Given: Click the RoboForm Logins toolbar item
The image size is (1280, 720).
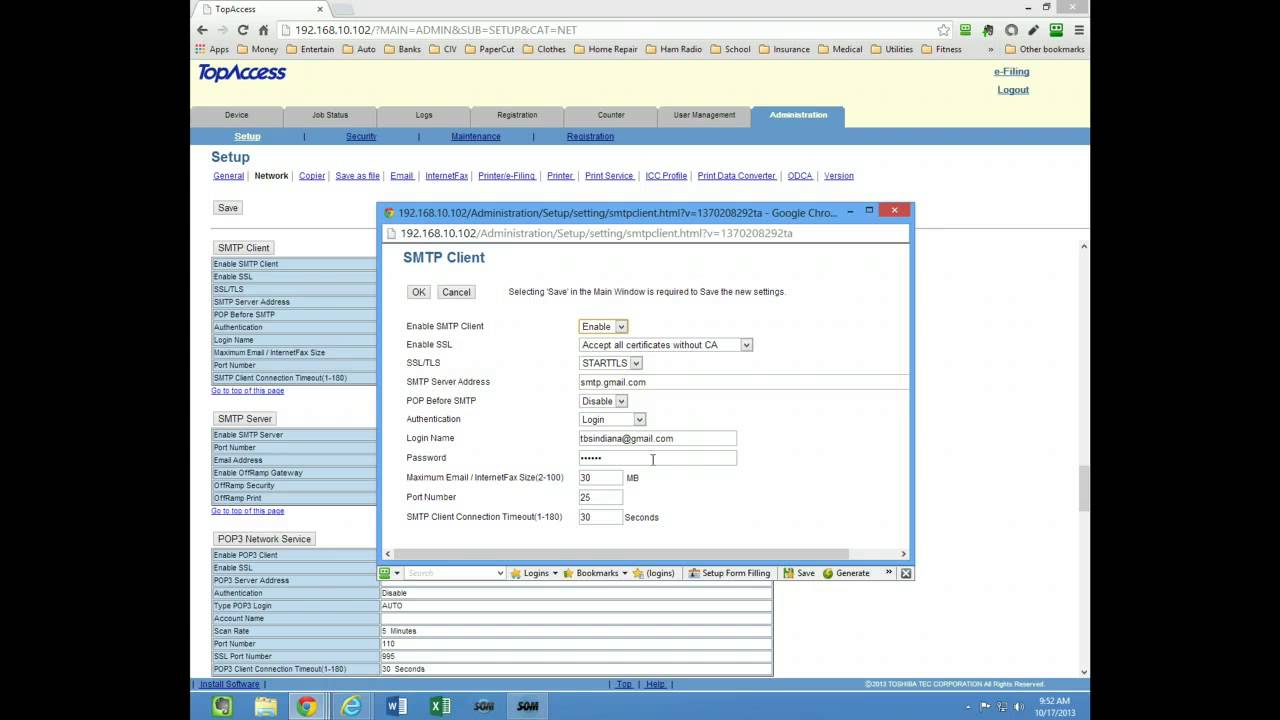Looking at the screenshot, I should tap(534, 573).
